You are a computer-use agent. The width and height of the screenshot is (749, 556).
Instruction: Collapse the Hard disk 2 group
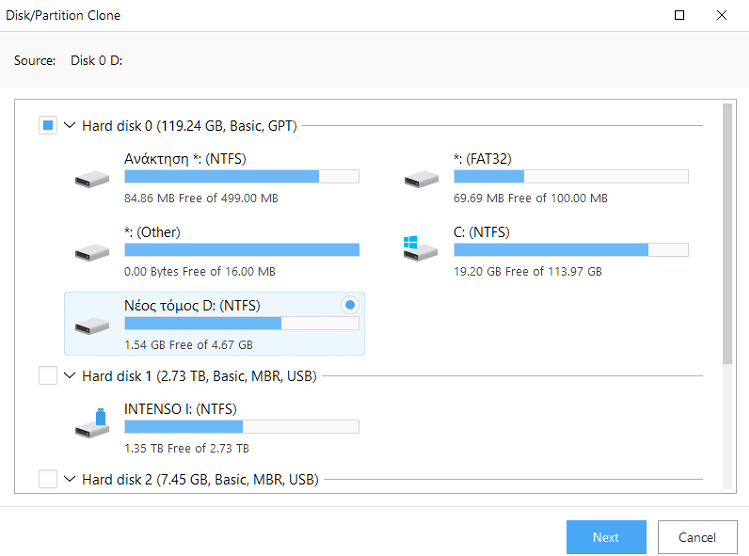70,479
